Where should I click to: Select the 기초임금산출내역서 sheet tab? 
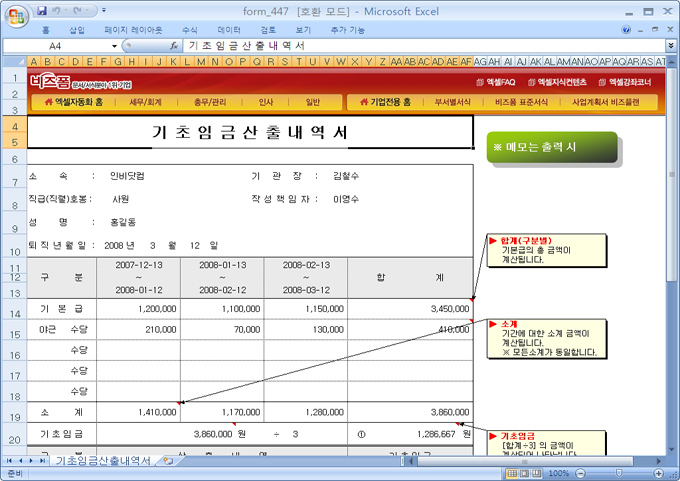(x=102, y=460)
